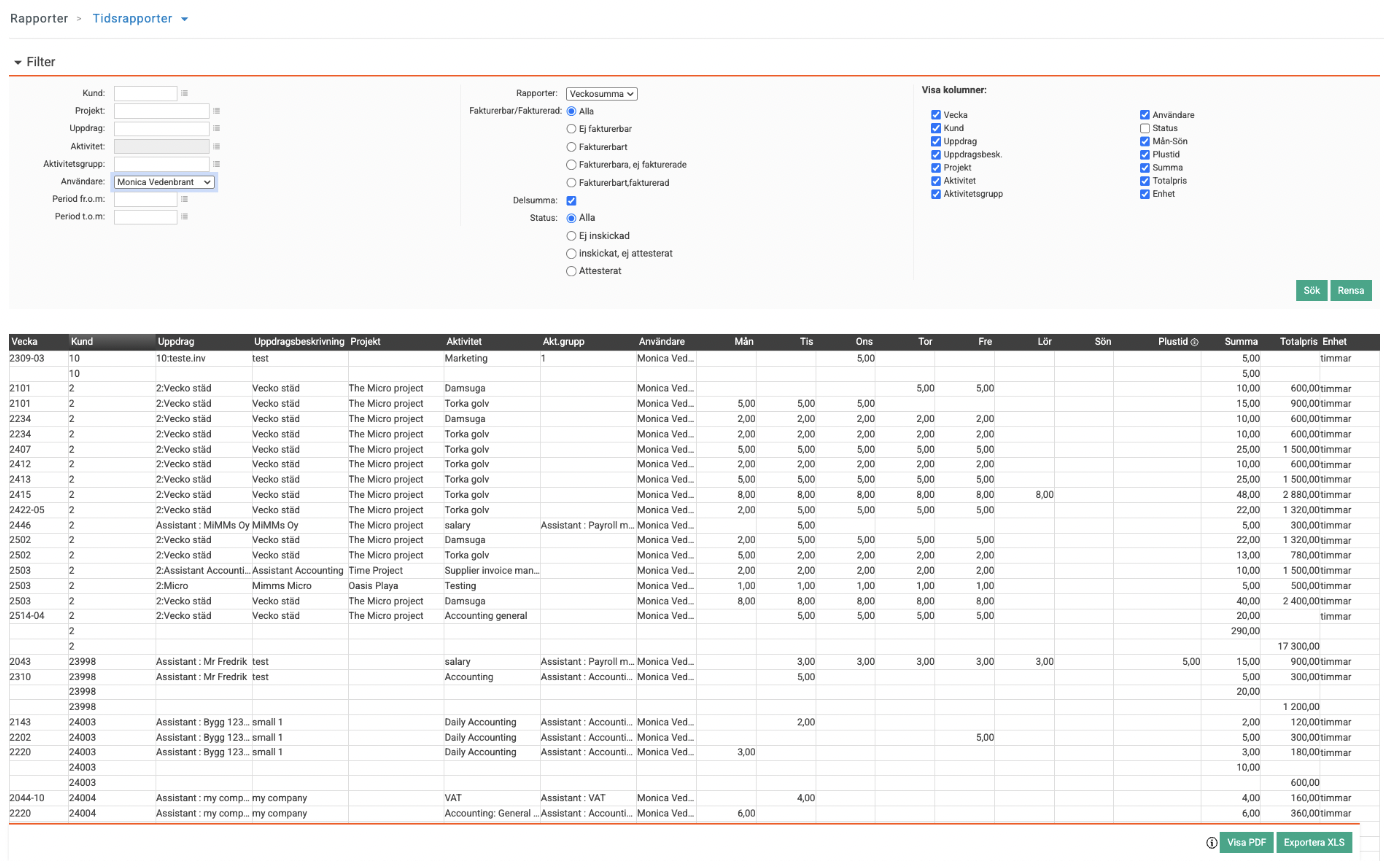Click info icon beside Visa PDF
Image resolution: width=1384 pixels, height=868 pixels.
1211,843
